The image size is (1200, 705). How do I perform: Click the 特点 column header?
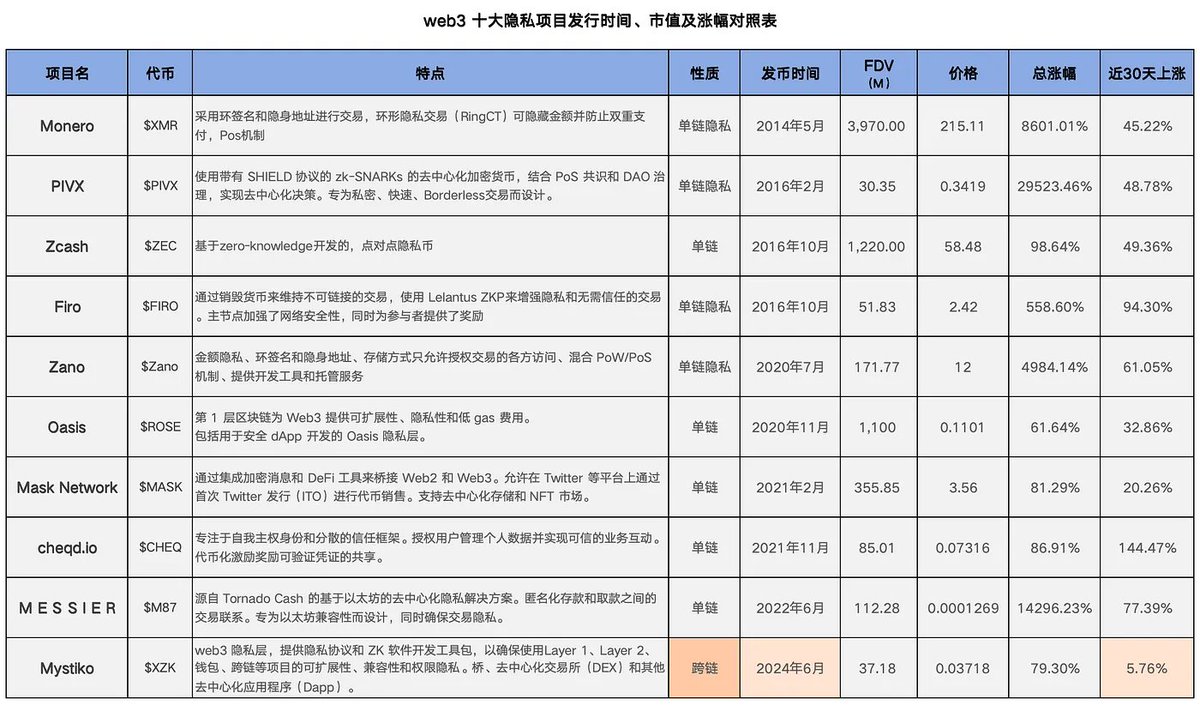pyautogui.click(x=430, y=73)
